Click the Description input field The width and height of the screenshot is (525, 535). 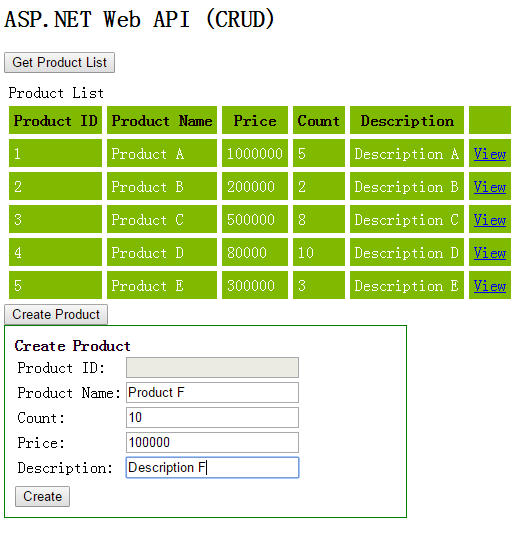tap(213, 467)
